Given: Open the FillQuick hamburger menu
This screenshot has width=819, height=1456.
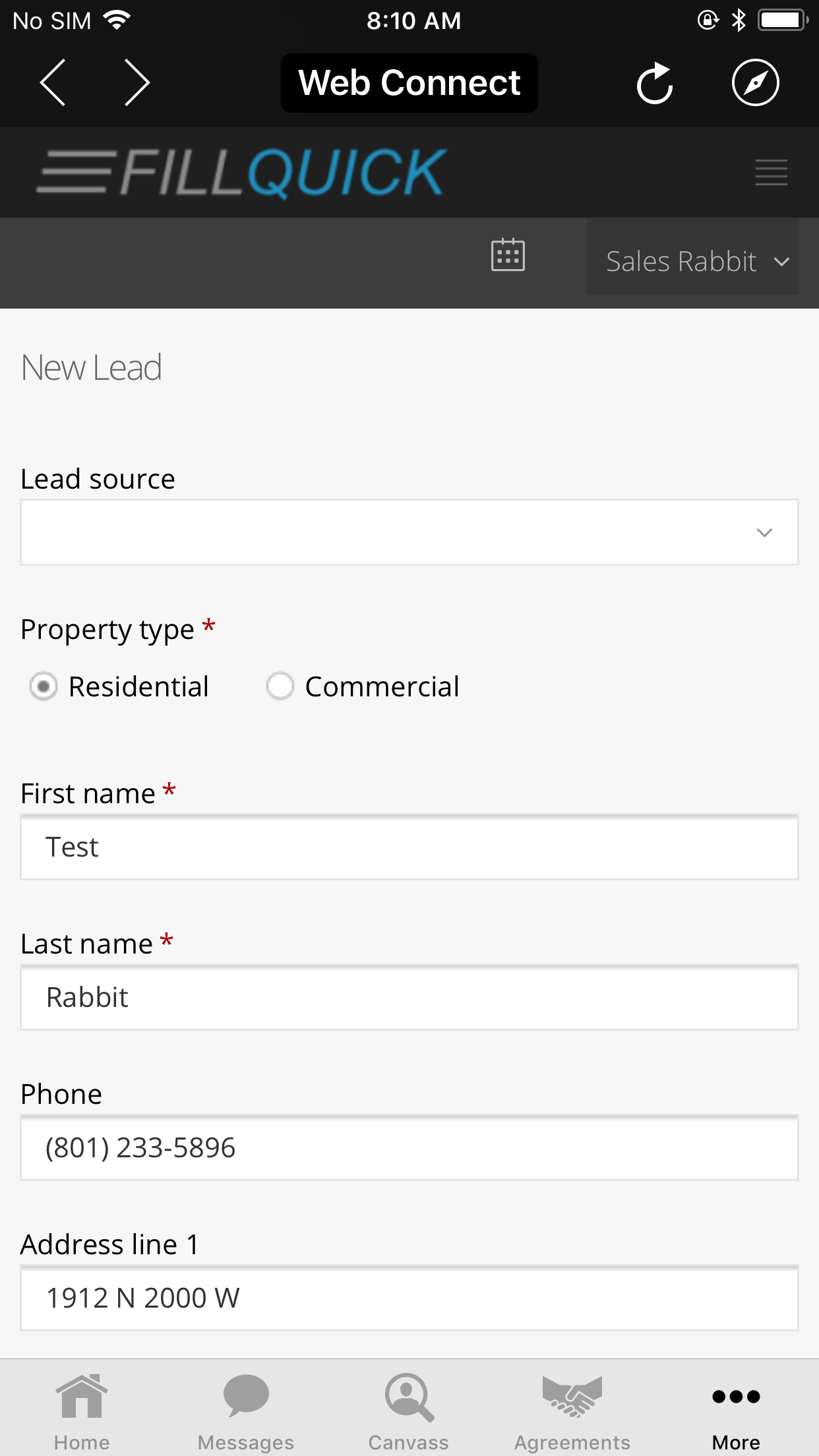Looking at the screenshot, I should pyautogui.click(x=772, y=173).
